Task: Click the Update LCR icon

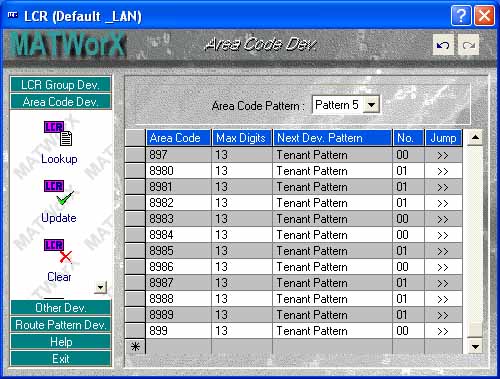Action: pos(59,193)
